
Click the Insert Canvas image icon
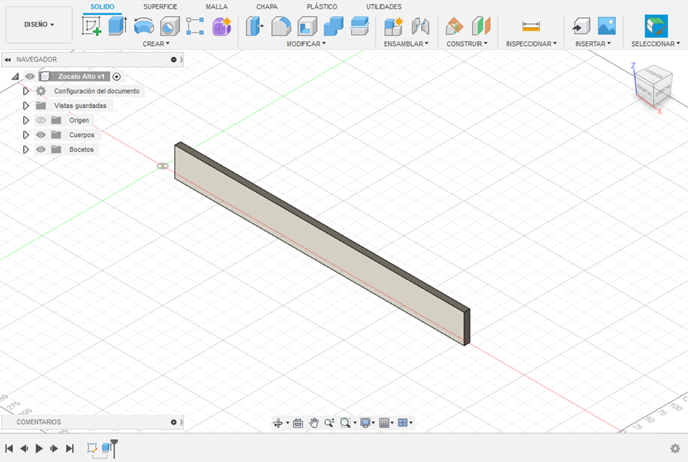tap(607, 26)
